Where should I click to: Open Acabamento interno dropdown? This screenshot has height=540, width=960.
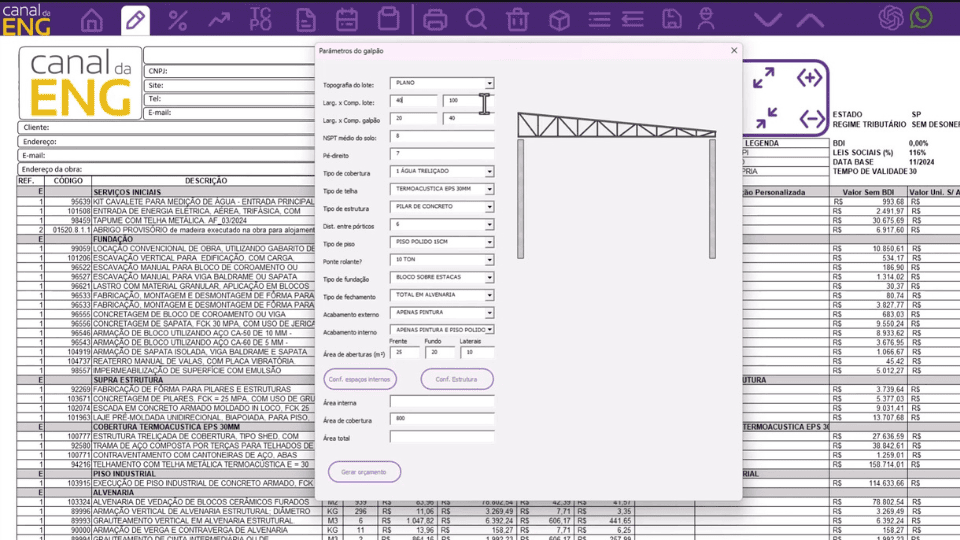click(489, 330)
